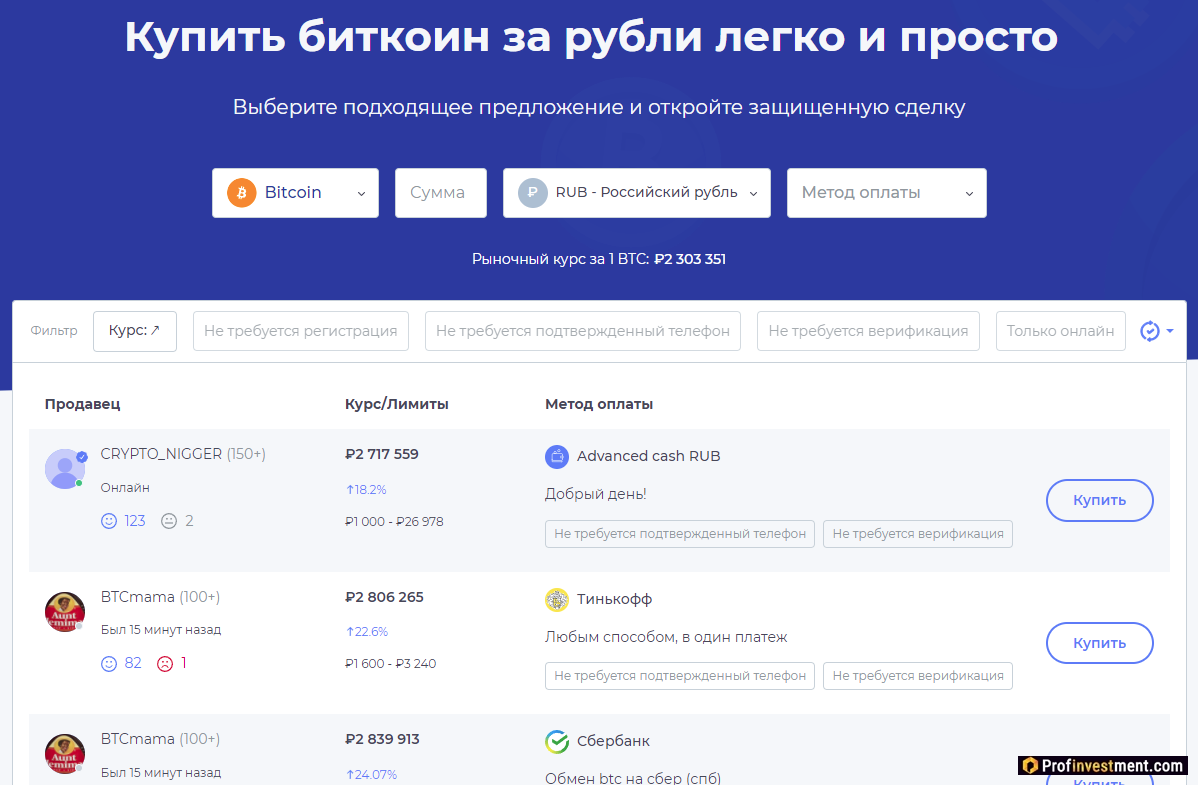
Task: Toggle the 'Только онлайн' filter
Action: coord(1060,331)
